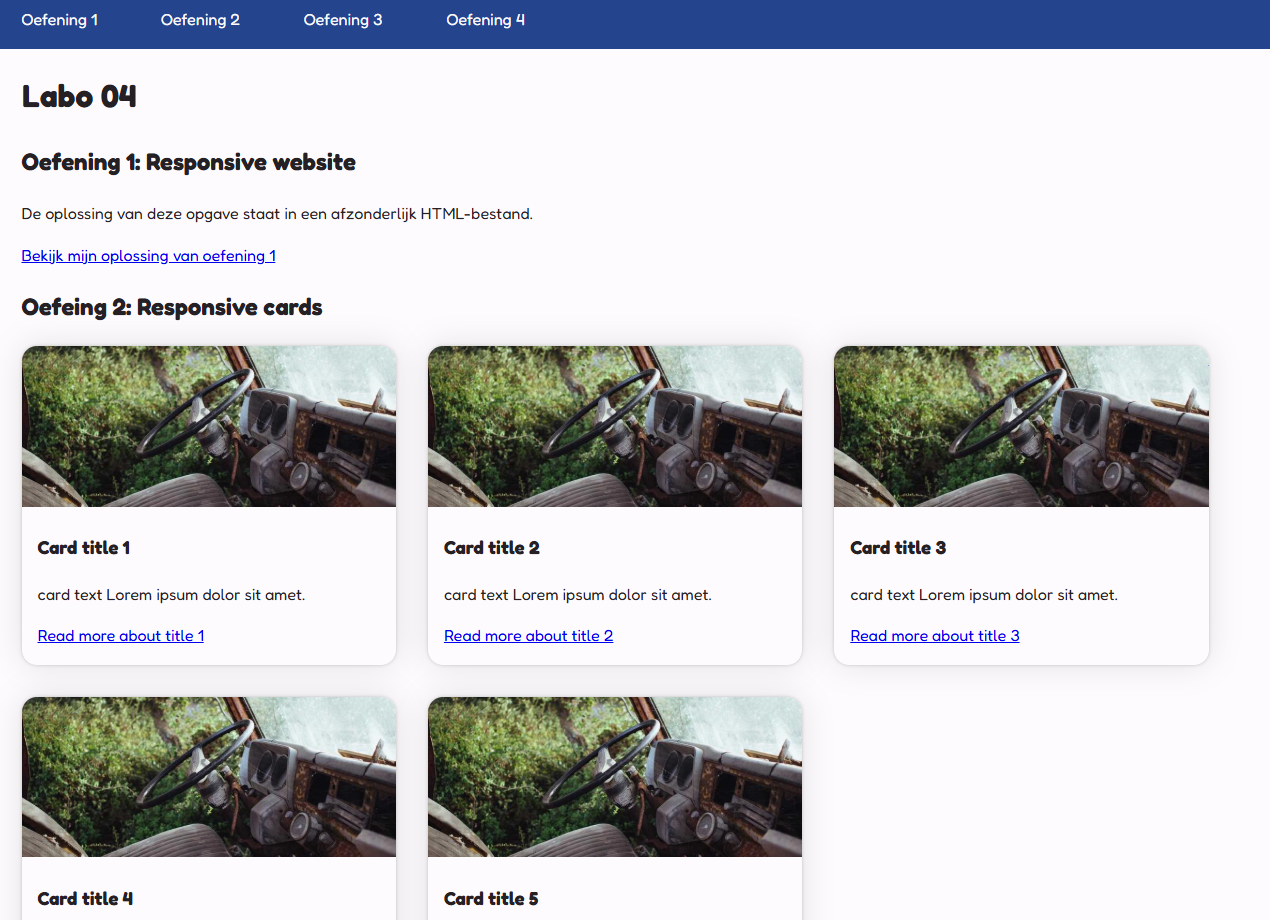Open the 'Read more about title 3' link
The height and width of the screenshot is (920, 1270).
tap(934, 636)
